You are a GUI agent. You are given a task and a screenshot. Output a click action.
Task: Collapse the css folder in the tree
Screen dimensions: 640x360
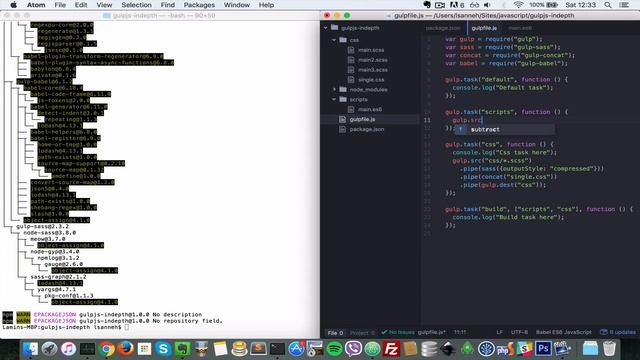(334, 40)
